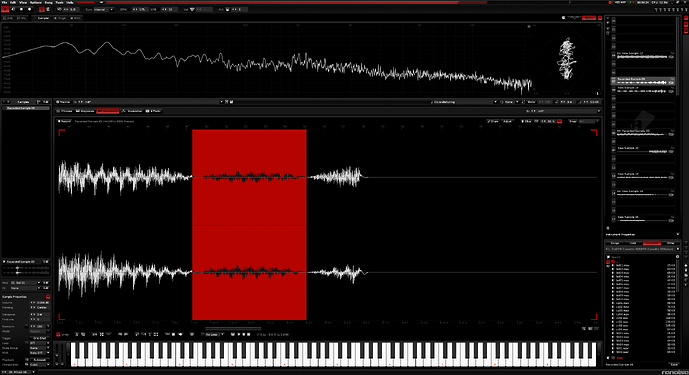Image resolution: width=689 pixels, height=375 pixels.
Task: Switch to the Sampler tab
Action: [x=40, y=18]
